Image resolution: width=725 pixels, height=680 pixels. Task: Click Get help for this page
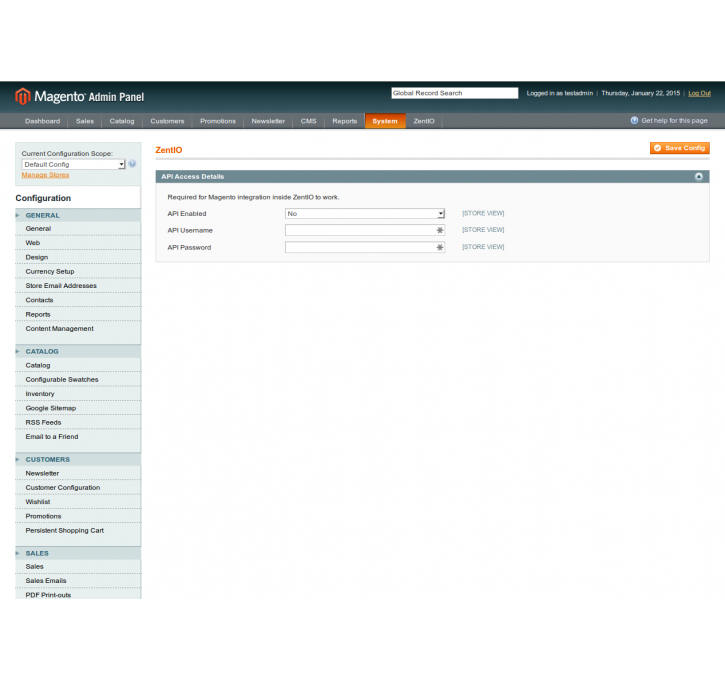click(x=674, y=121)
